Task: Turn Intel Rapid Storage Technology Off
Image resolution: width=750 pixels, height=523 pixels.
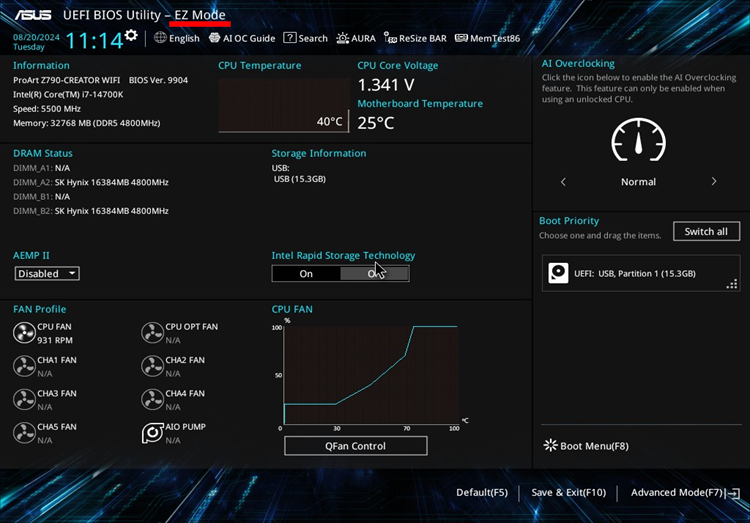Action: 375,274
